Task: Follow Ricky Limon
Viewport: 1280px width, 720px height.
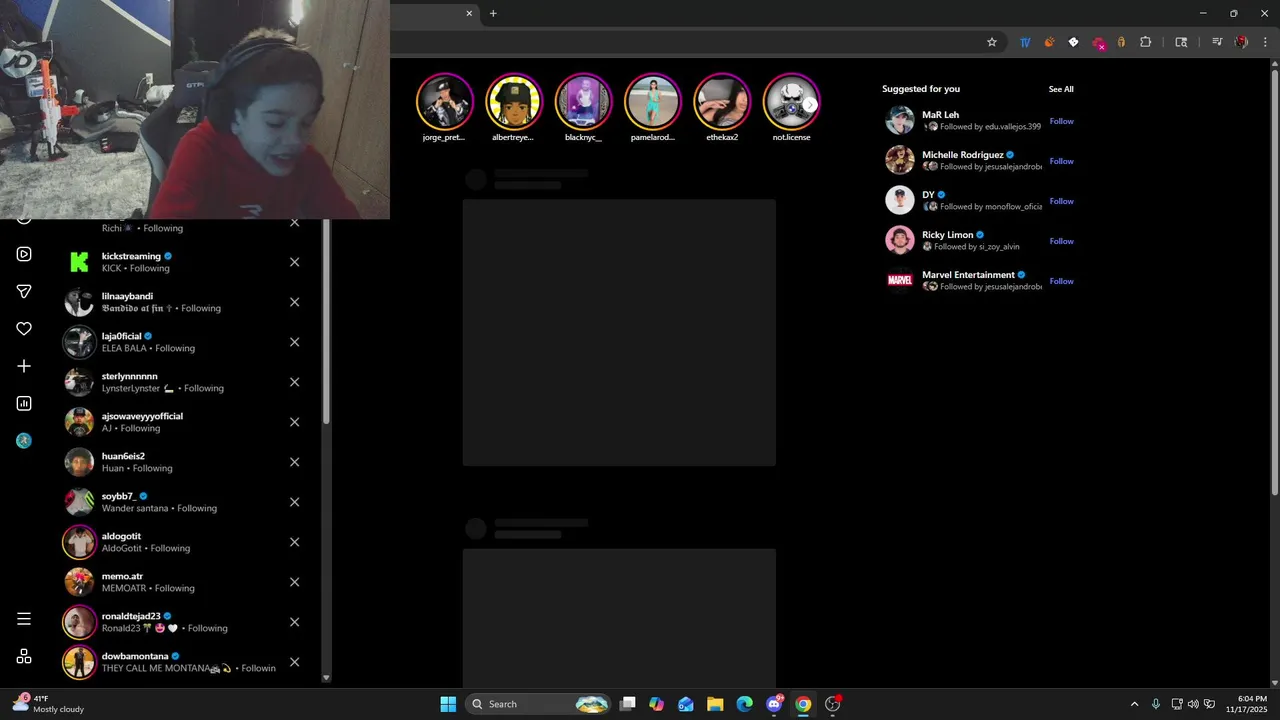Action: [x=1061, y=241]
